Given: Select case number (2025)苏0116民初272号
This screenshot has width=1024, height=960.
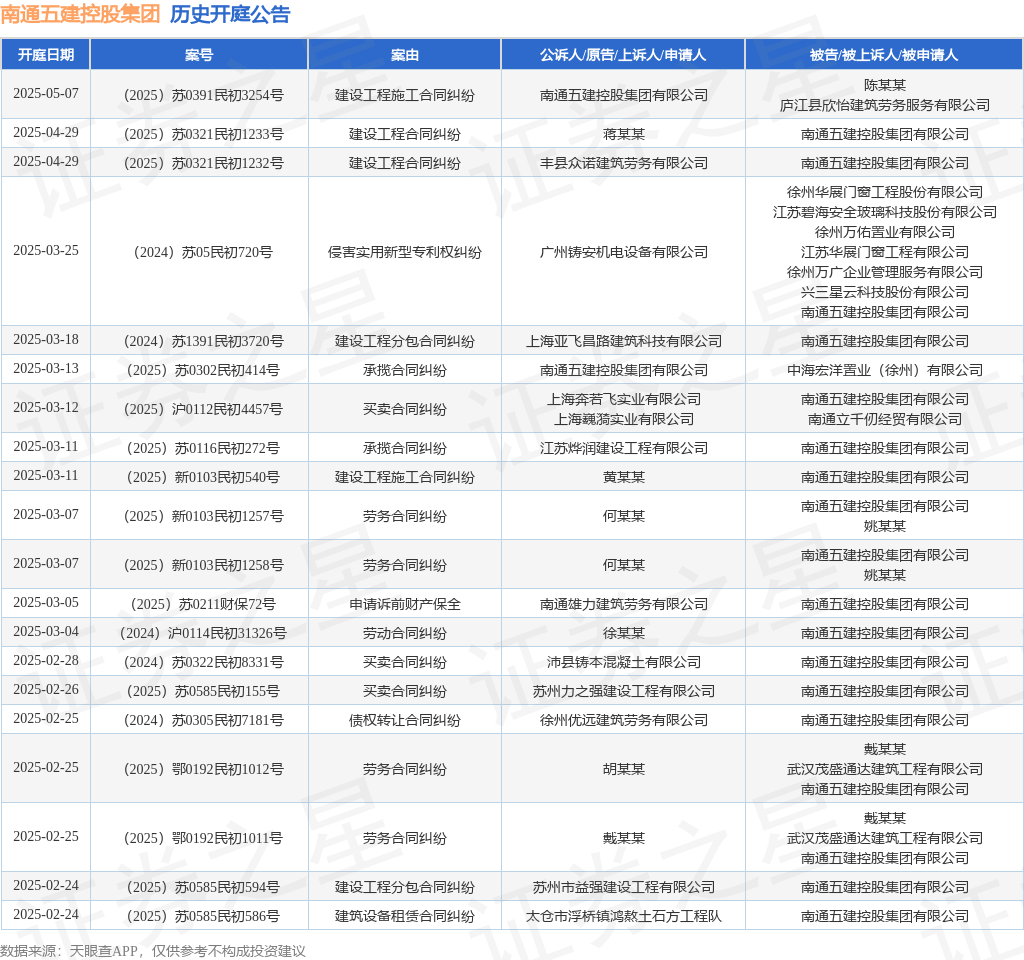Looking at the screenshot, I should (x=203, y=449).
